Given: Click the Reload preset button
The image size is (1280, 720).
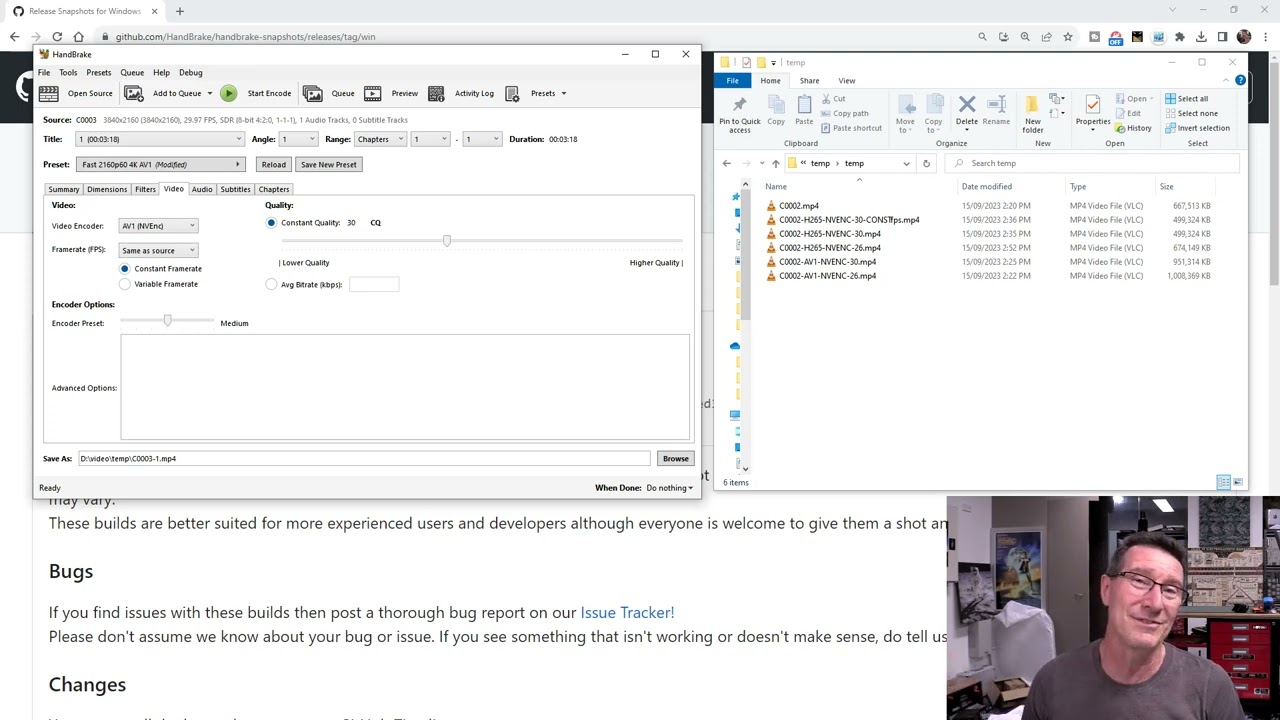Looking at the screenshot, I should tap(274, 165).
